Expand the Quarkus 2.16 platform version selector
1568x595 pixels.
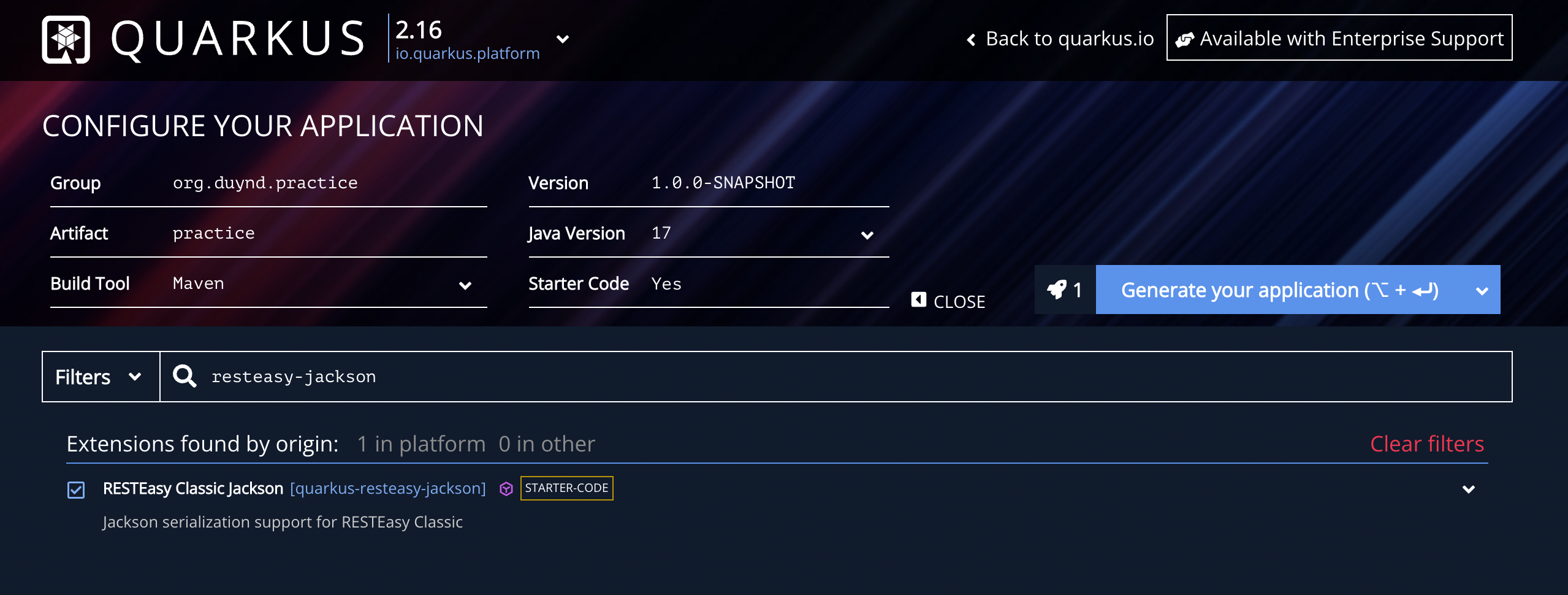coord(562,39)
